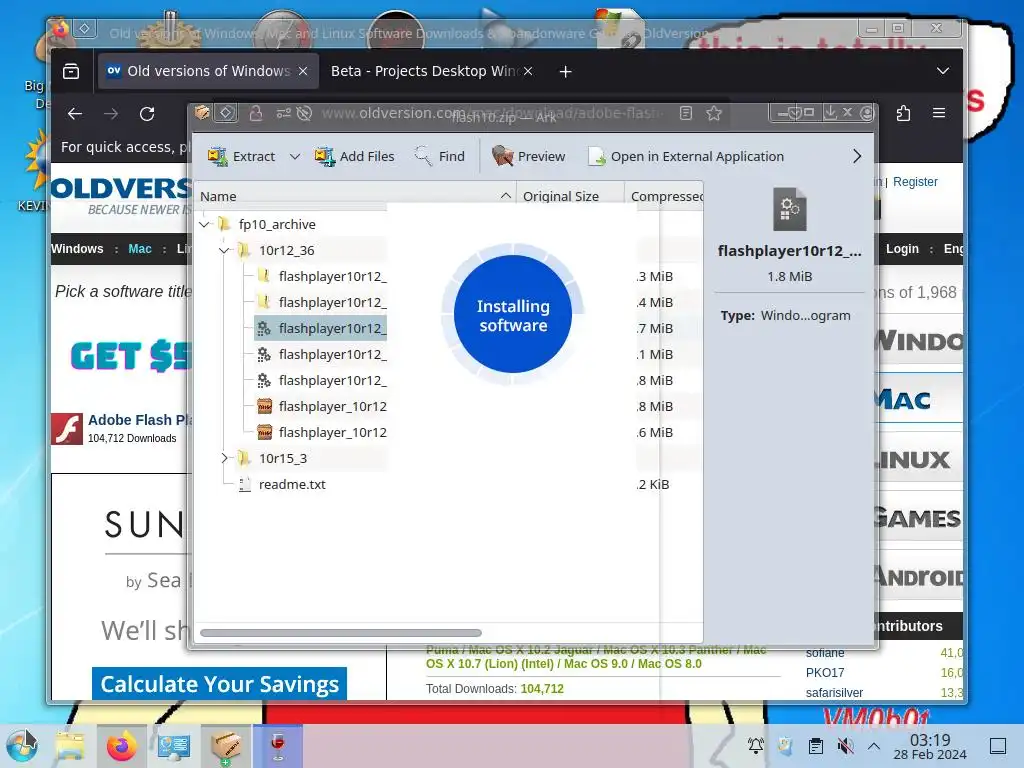Show more Ark toolbar items chevron
The width and height of the screenshot is (1024, 768).
(x=857, y=156)
